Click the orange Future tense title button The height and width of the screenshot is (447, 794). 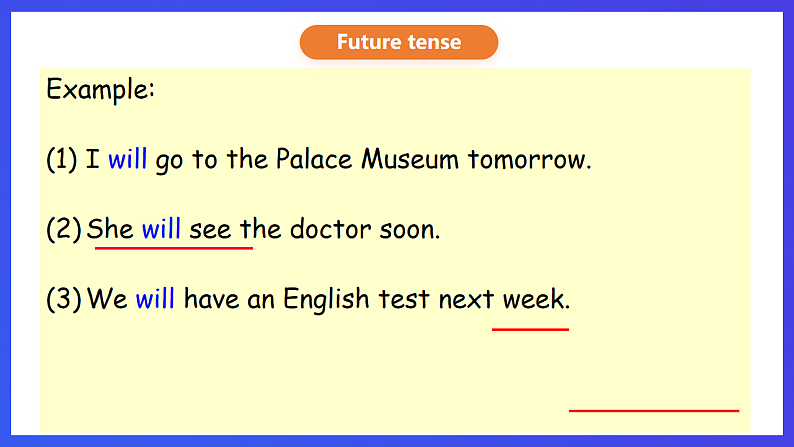click(x=398, y=42)
